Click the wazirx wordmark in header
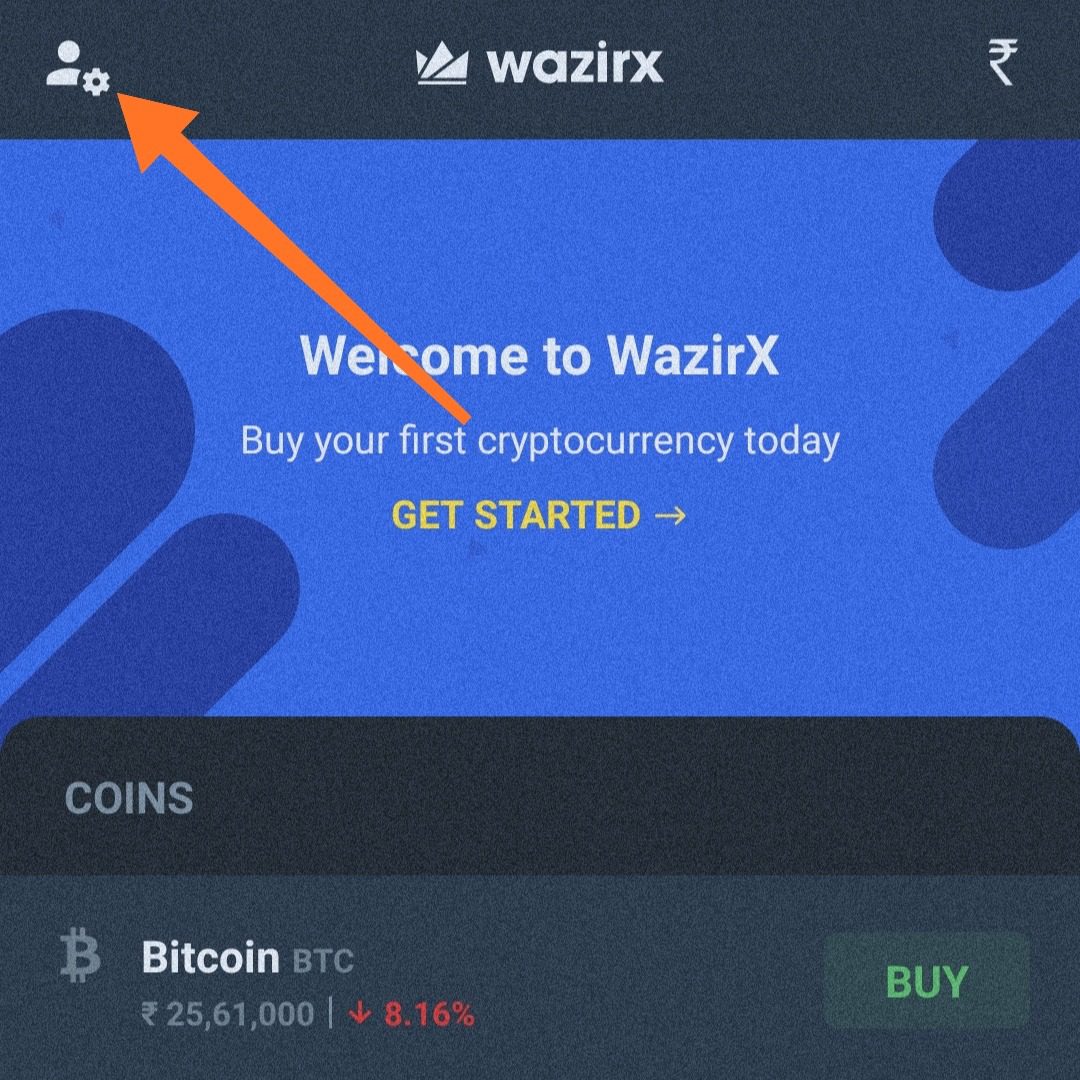The width and height of the screenshot is (1080, 1080). point(575,65)
